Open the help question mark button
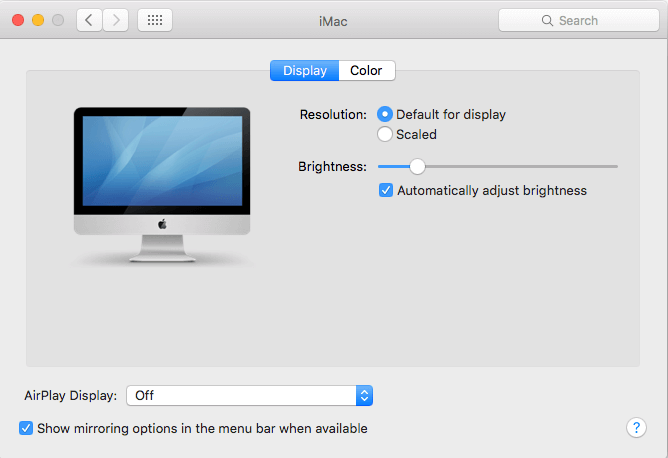The image size is (668, 458). click(636, 427)
